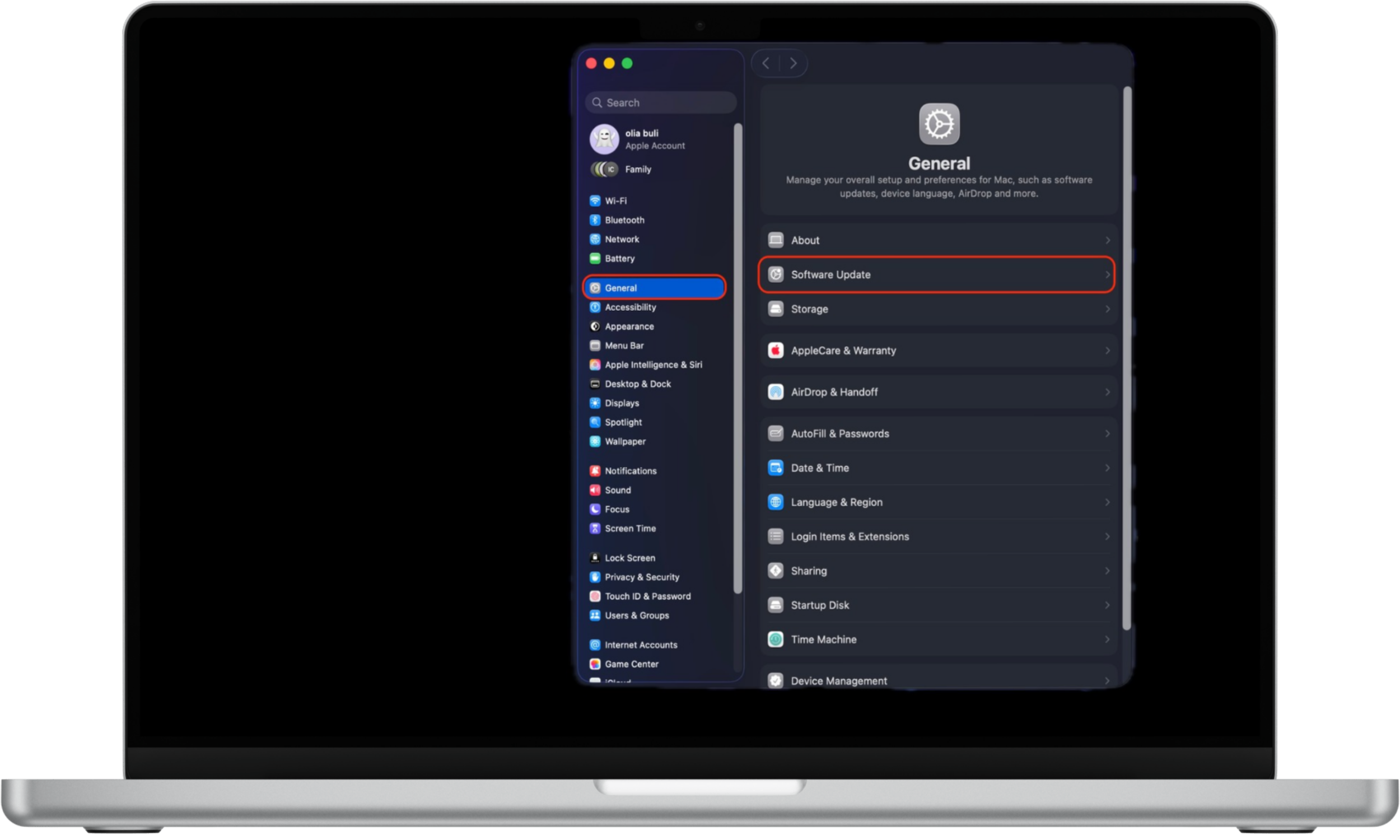1400x840 pixels.
Task: Open Desktop & Dock preferences
Action: pyautogui.click(x=637, y=384)
